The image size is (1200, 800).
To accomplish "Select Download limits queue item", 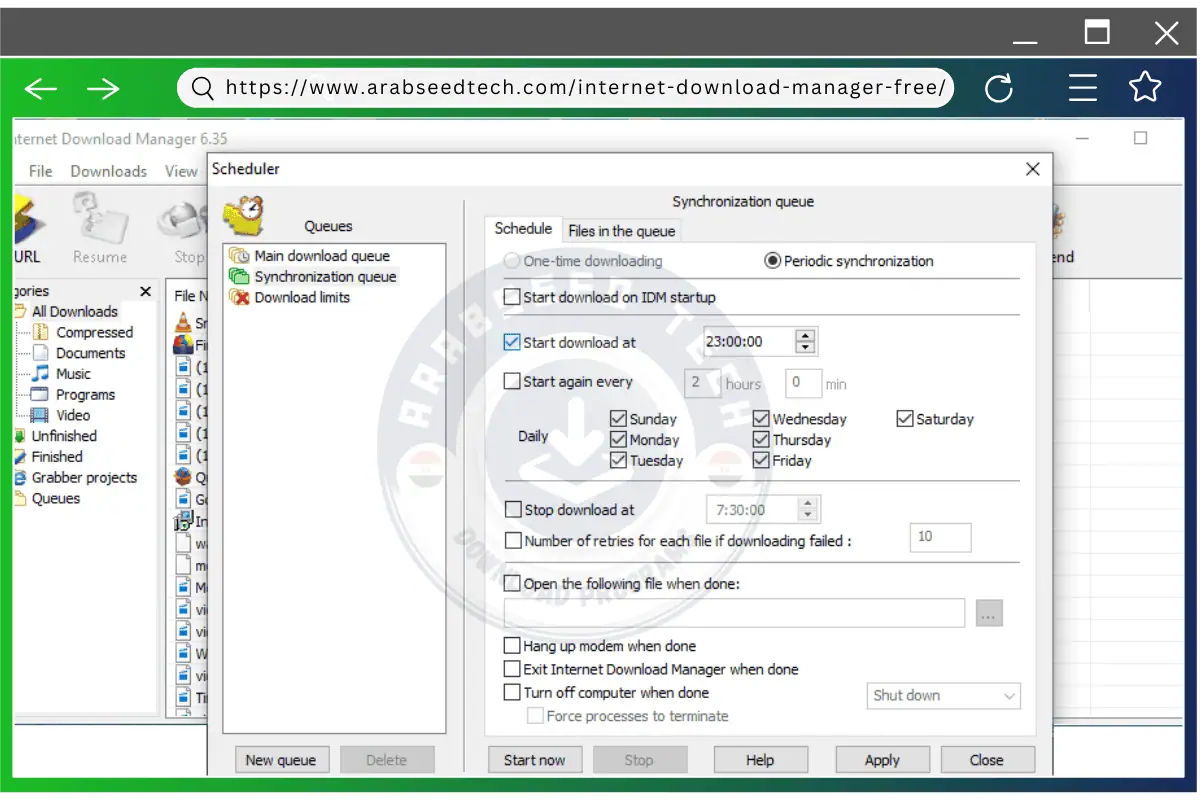I will (301, 297).
